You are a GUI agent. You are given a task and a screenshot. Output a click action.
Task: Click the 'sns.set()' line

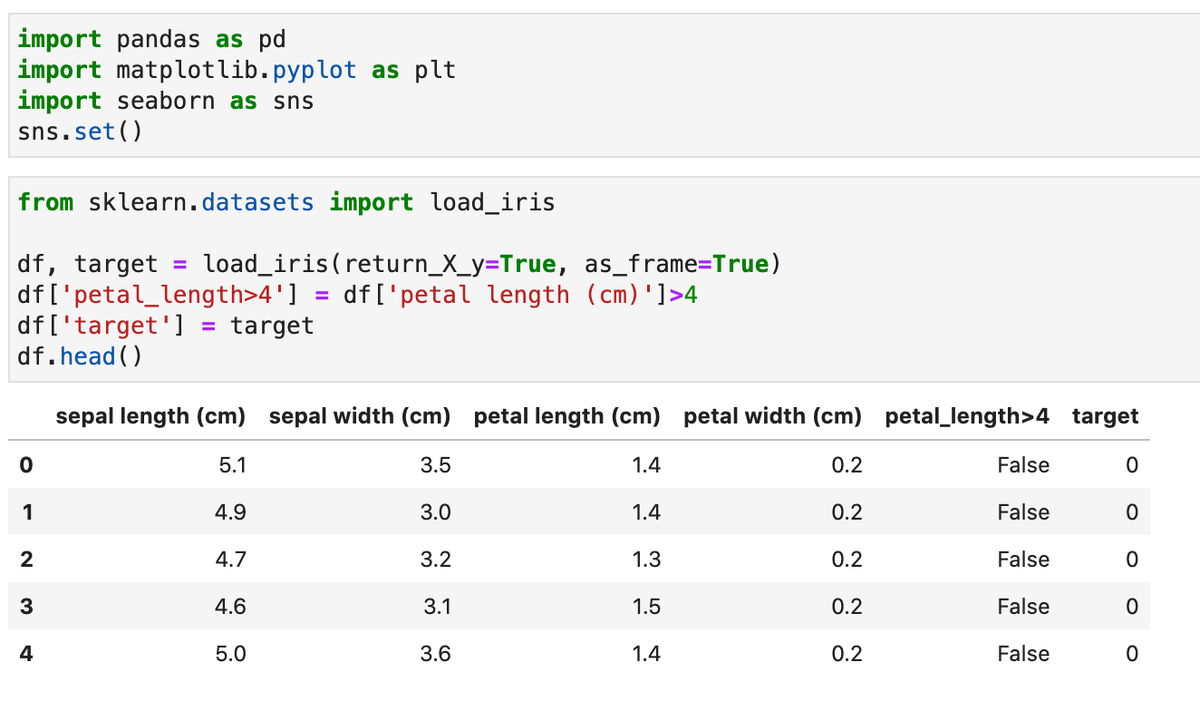click(x=79, y=132)
